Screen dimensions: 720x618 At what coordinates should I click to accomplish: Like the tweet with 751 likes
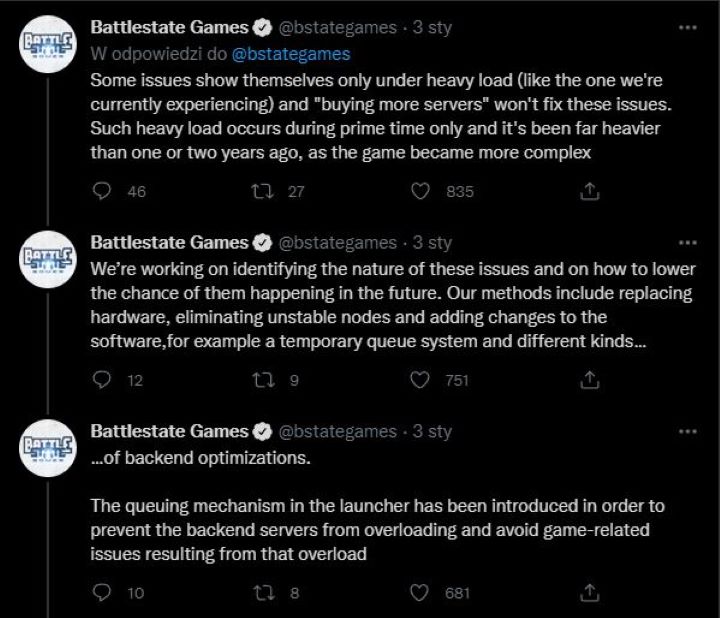tap(421, 380)
